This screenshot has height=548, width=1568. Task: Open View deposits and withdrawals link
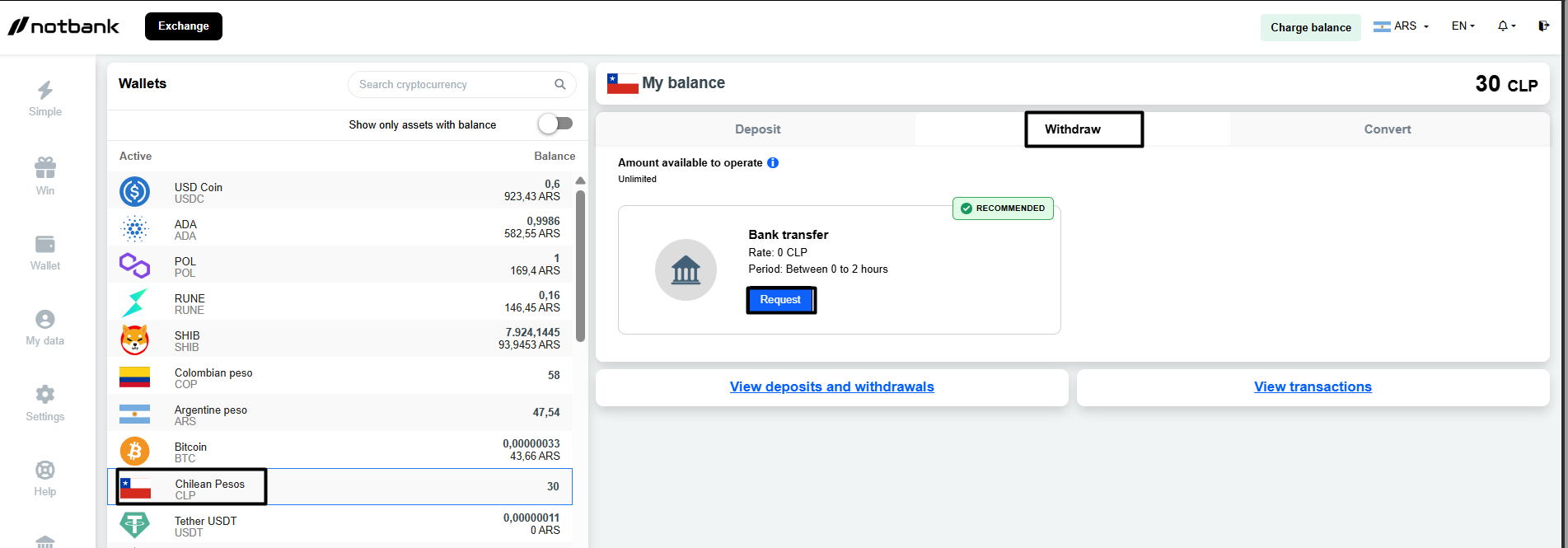[x=832, y=386]
